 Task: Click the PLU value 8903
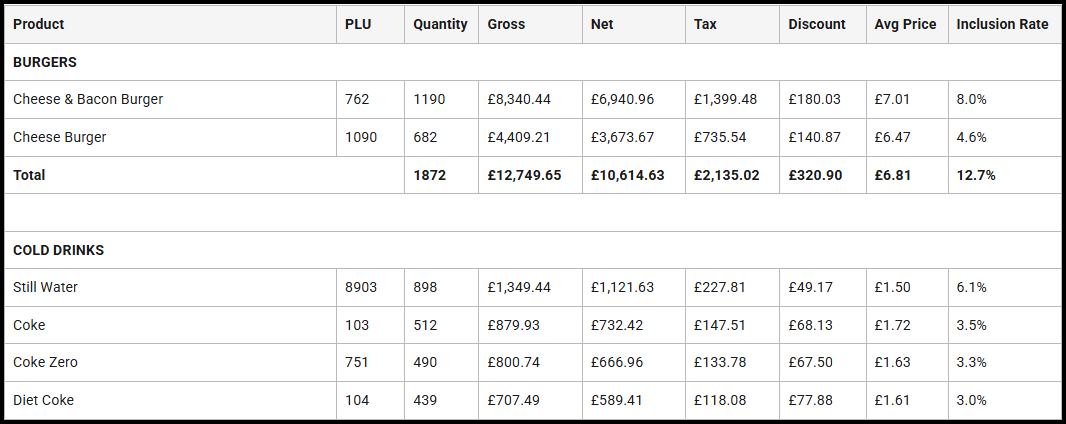click(361, 288)
